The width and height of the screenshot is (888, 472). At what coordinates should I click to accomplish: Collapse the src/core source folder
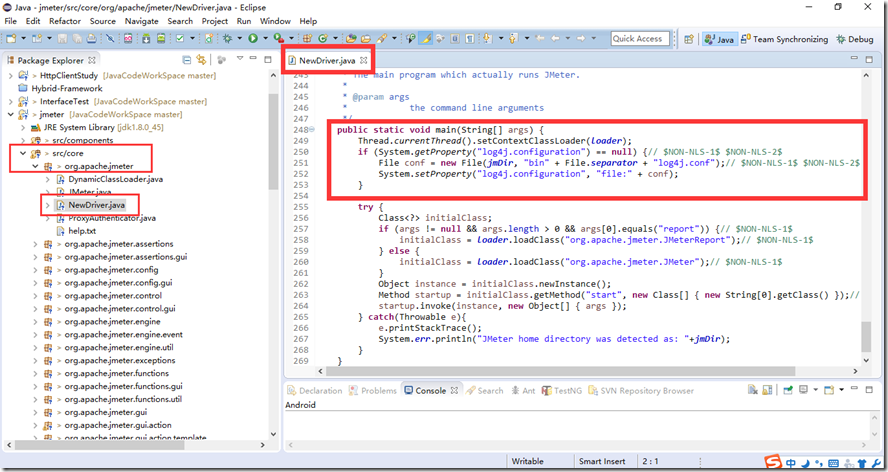point(23,153)
